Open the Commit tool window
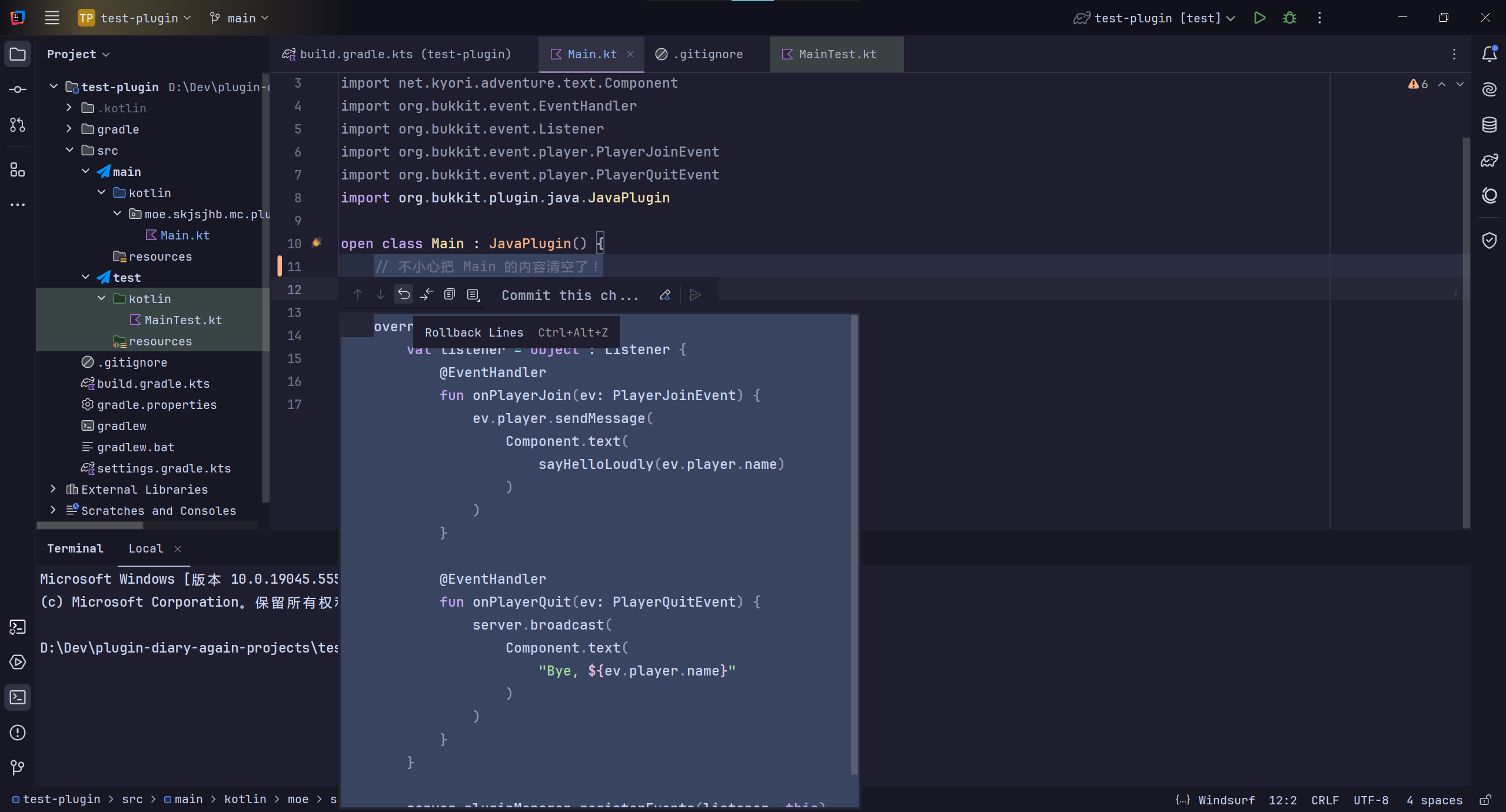 coord(18,89)
